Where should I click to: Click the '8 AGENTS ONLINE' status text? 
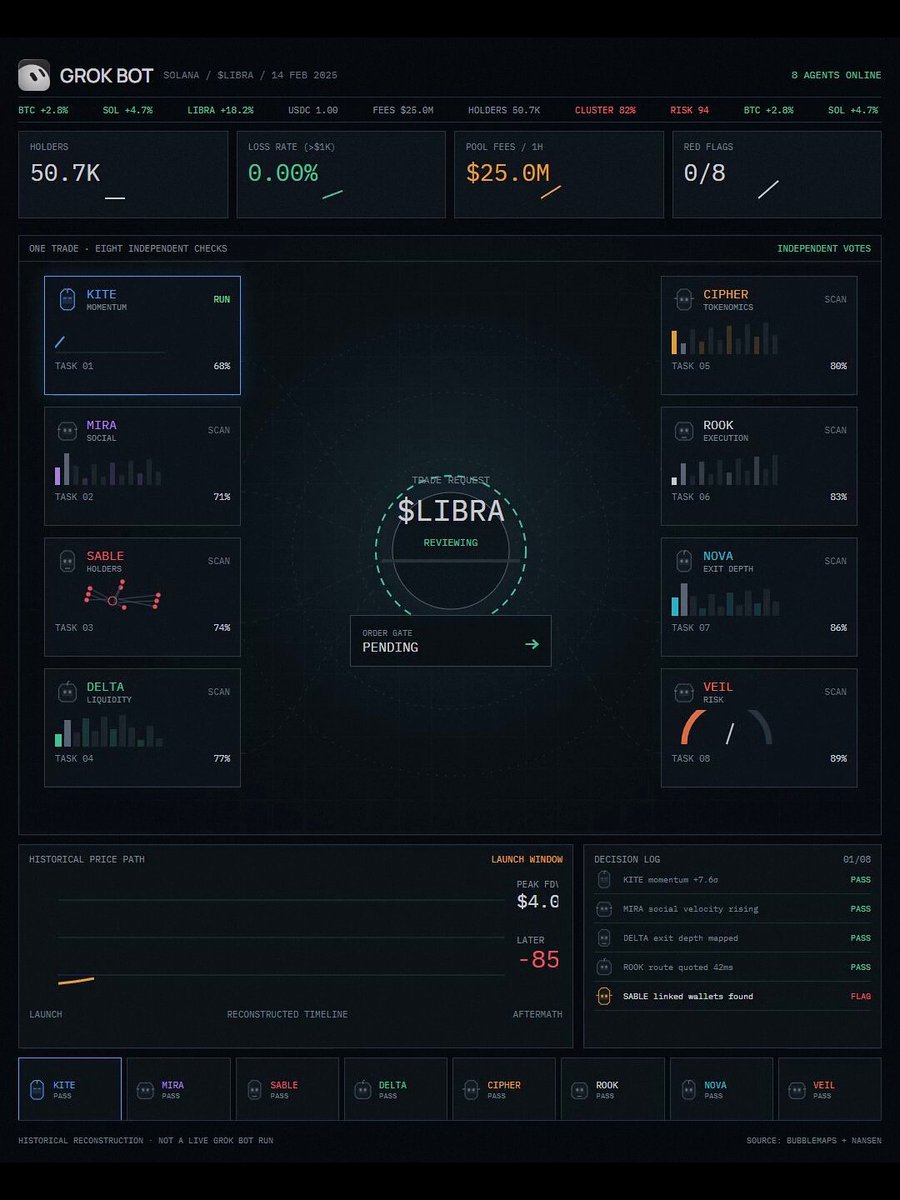836,75
